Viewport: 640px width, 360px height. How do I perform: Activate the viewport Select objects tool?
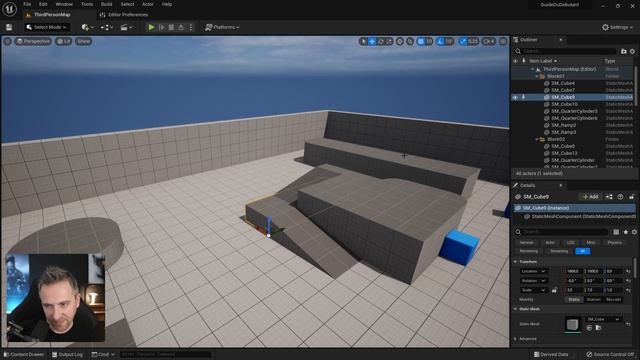363,41
